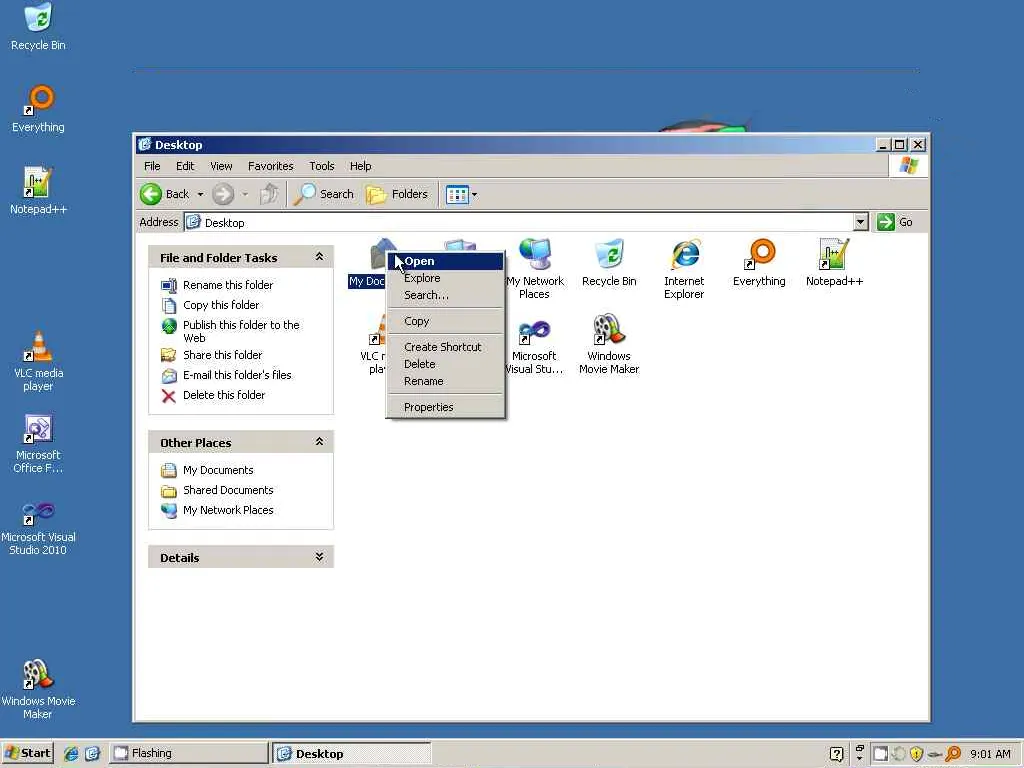Screen dimensions: 1024x768
Task: Open the File menu
Action: (152, 166)
